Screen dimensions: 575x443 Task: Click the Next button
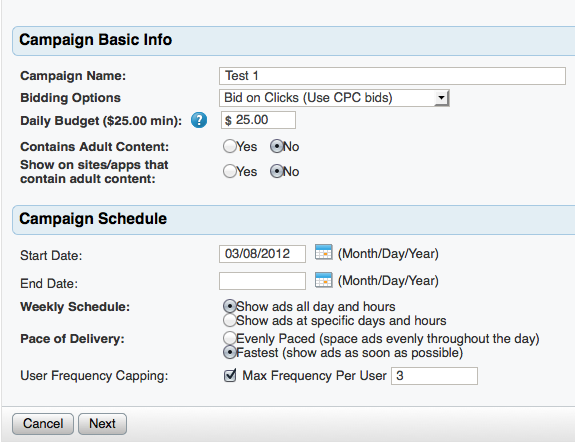tap(102, 424)
